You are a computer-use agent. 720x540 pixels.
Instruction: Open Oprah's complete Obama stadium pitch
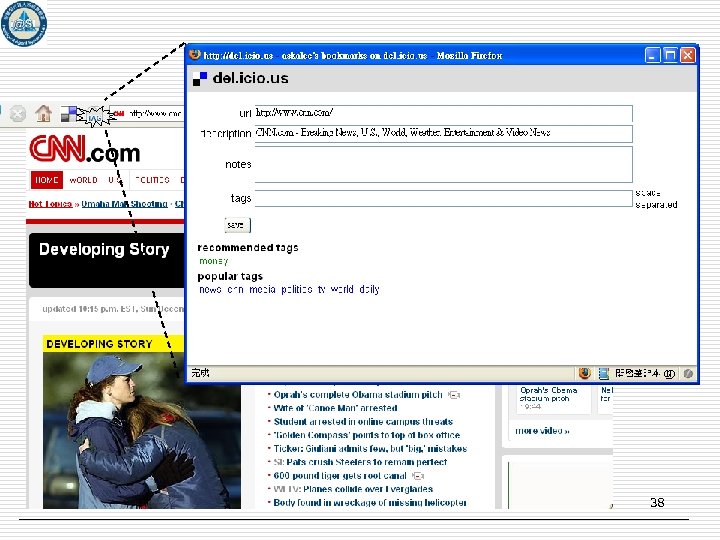[x=358, y=394]
